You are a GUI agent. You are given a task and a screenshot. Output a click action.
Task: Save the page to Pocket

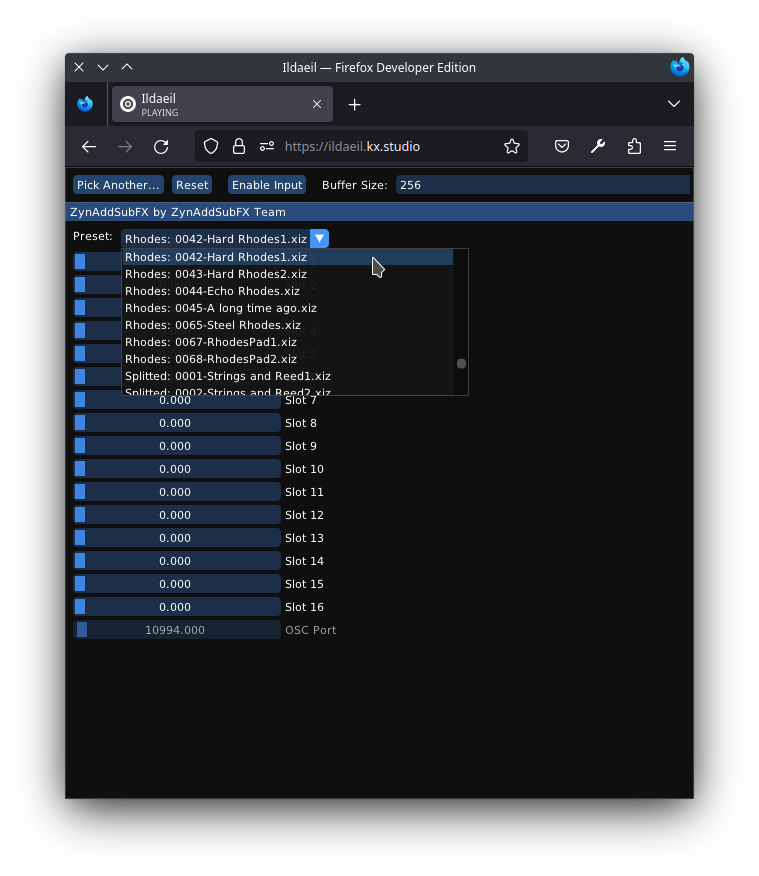coord(561,146)
